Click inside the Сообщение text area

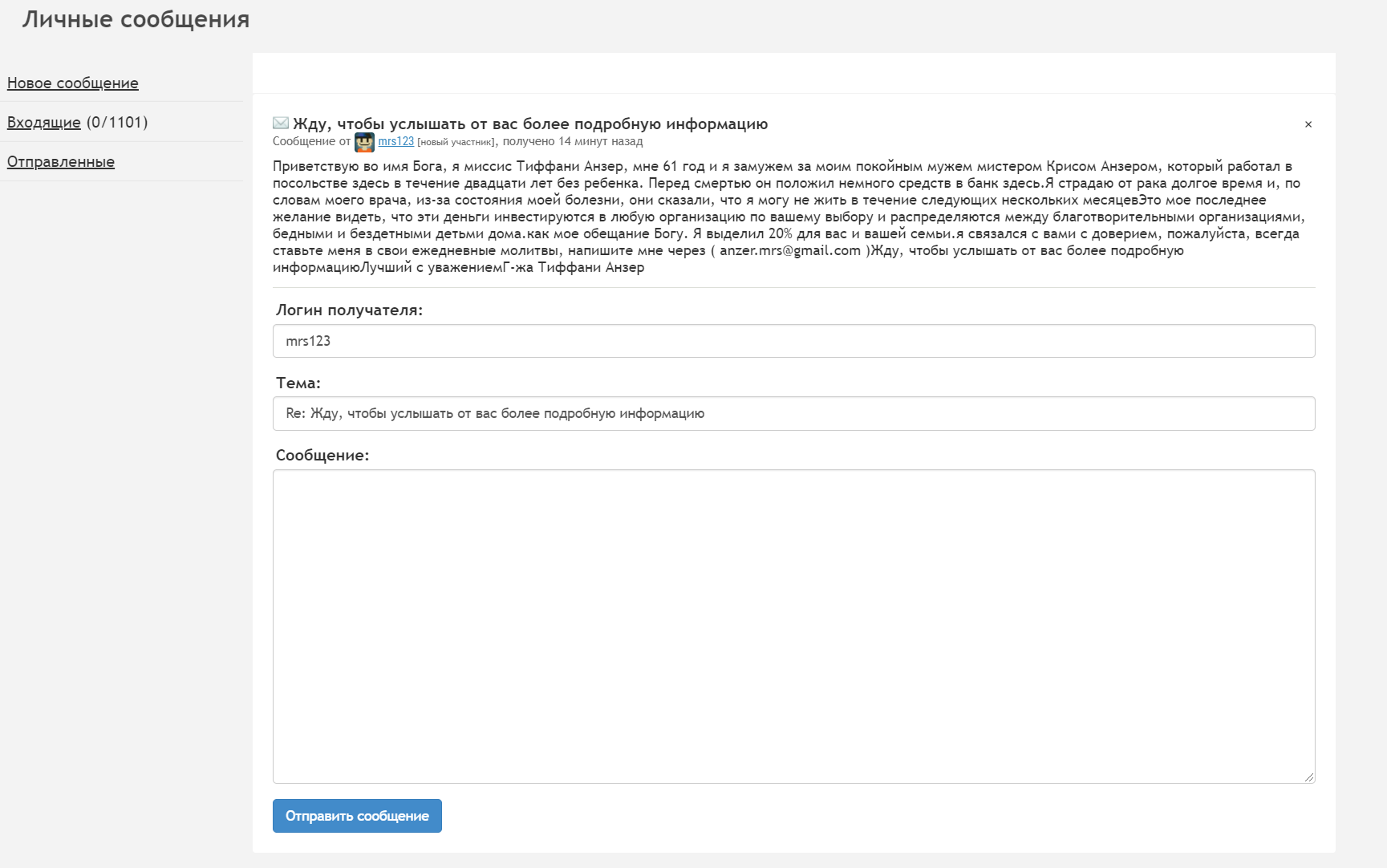click(x=794, y=627)
